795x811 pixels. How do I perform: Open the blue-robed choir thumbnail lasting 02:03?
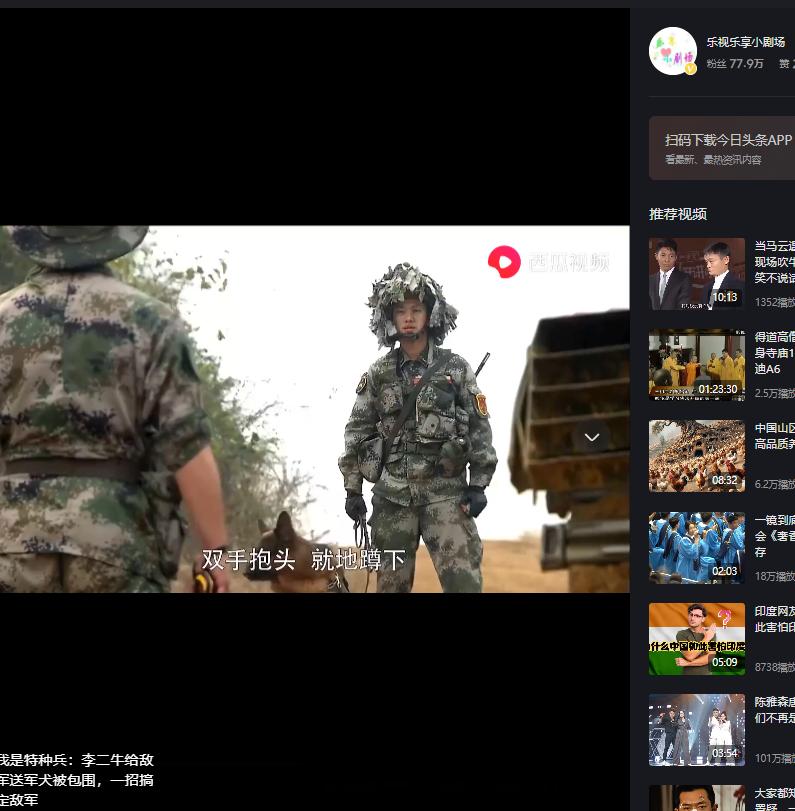(x=697, y=548)
